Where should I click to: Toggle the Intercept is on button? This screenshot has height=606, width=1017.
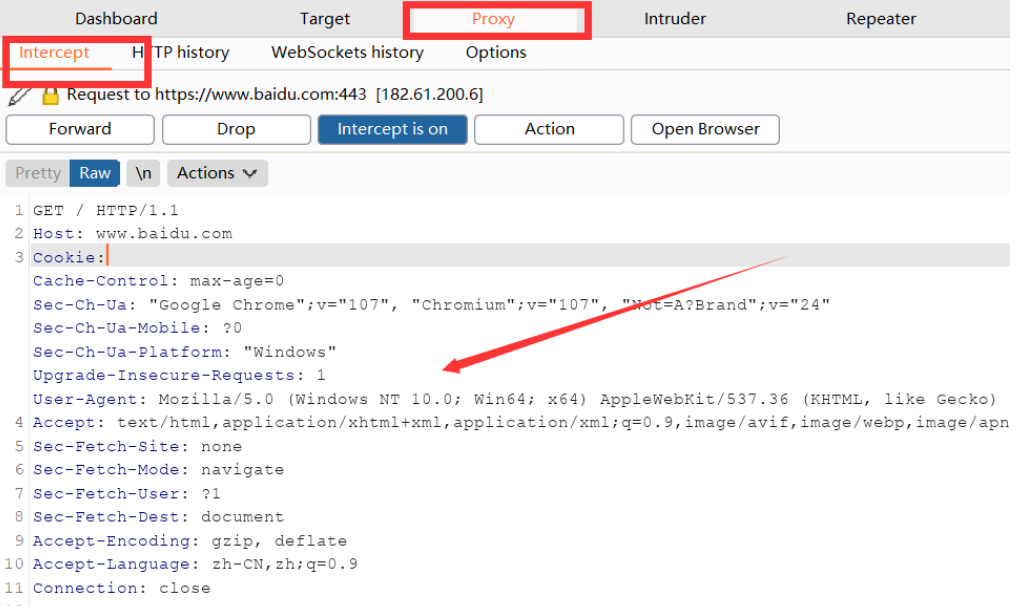[392, 129]
